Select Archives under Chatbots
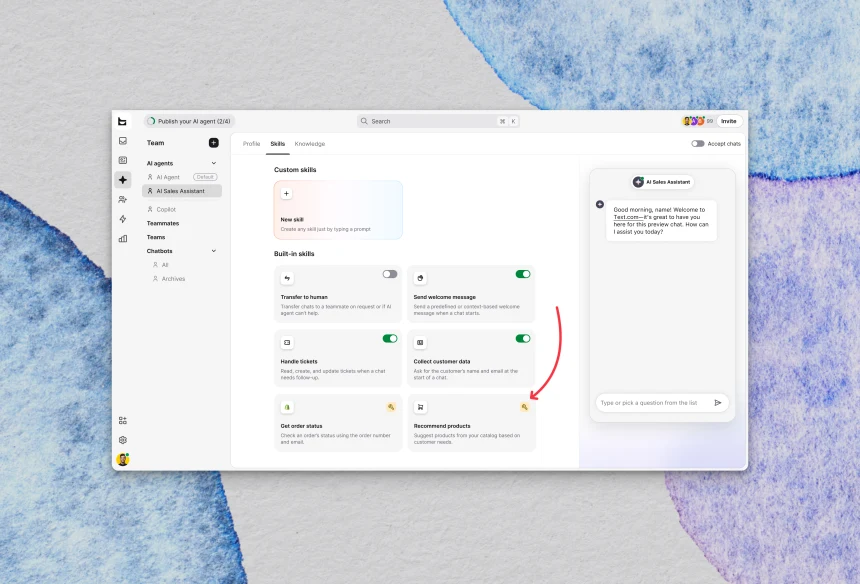Viewport: 860px width, 584px height. click(x=173, y=279)
